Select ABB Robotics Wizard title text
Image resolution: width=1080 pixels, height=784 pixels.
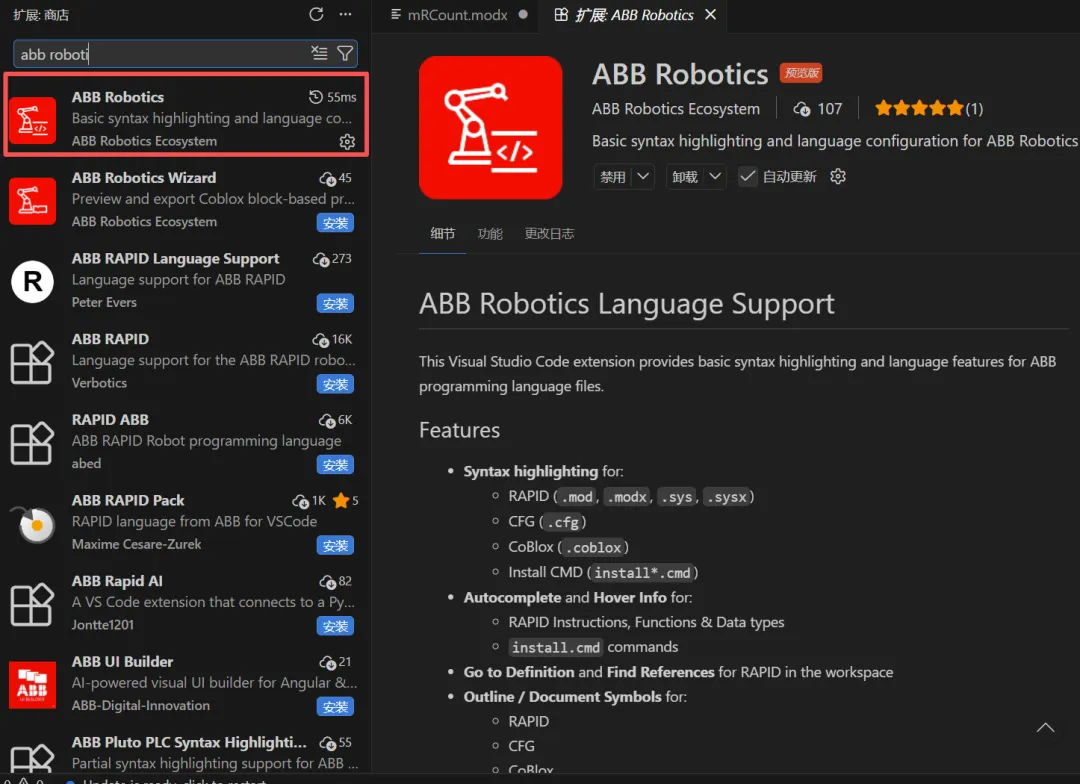click(x=144, y=178)
